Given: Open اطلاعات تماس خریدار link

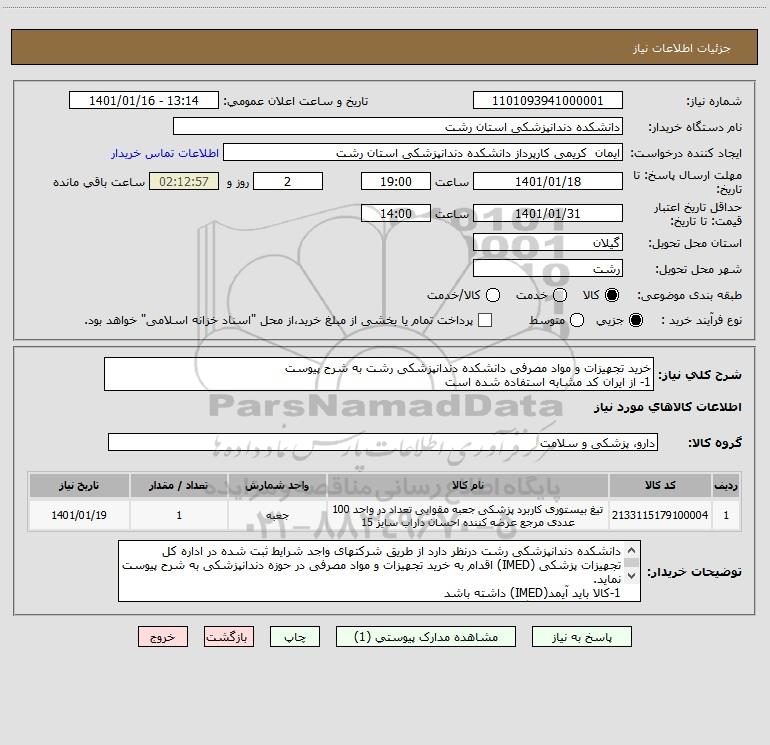Looking at the screenshot, I should pyautogui.click(x=165, y=153).
